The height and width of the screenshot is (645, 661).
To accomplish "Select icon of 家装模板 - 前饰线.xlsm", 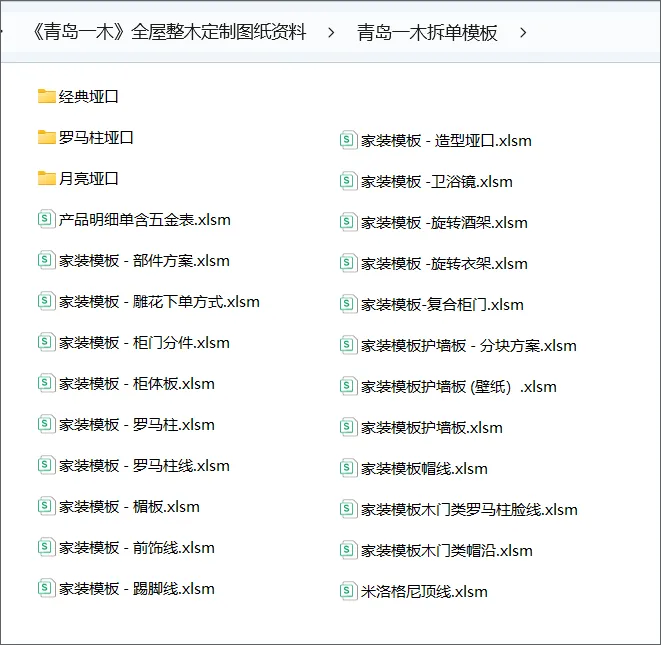I will coord(46,547).
